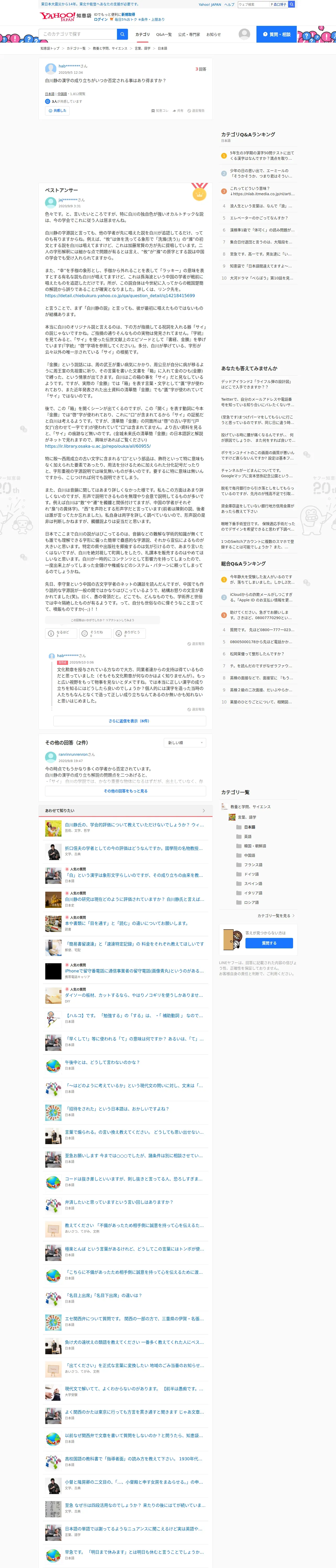
Task: Open best answerer jaj's avatar icon
Action: (x=51, y=203)
